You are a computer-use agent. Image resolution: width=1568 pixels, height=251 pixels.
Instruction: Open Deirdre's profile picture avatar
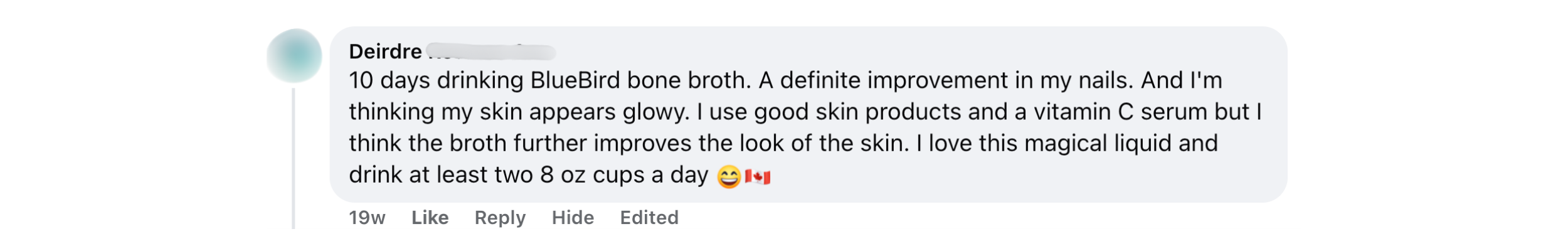[x=294, y=55]
